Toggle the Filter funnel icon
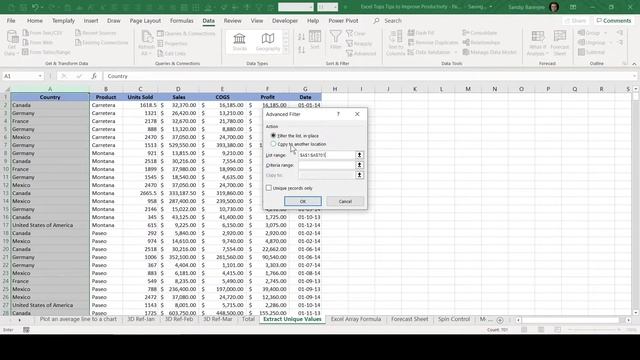The height and width of the screenshot is (360, 640). [x=336, y=40]
